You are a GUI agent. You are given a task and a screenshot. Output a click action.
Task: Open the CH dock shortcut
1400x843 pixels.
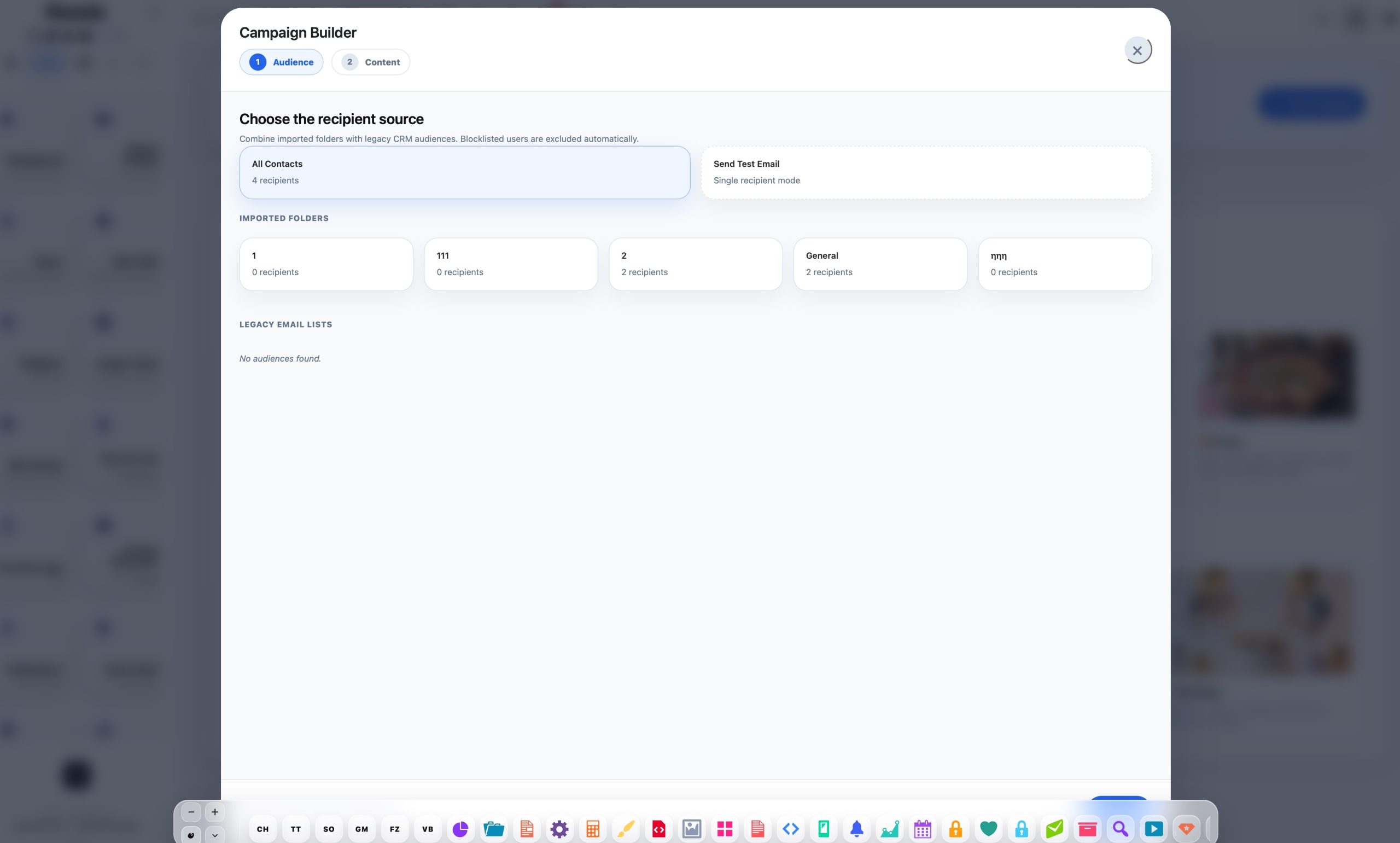[x=263, y=829]
